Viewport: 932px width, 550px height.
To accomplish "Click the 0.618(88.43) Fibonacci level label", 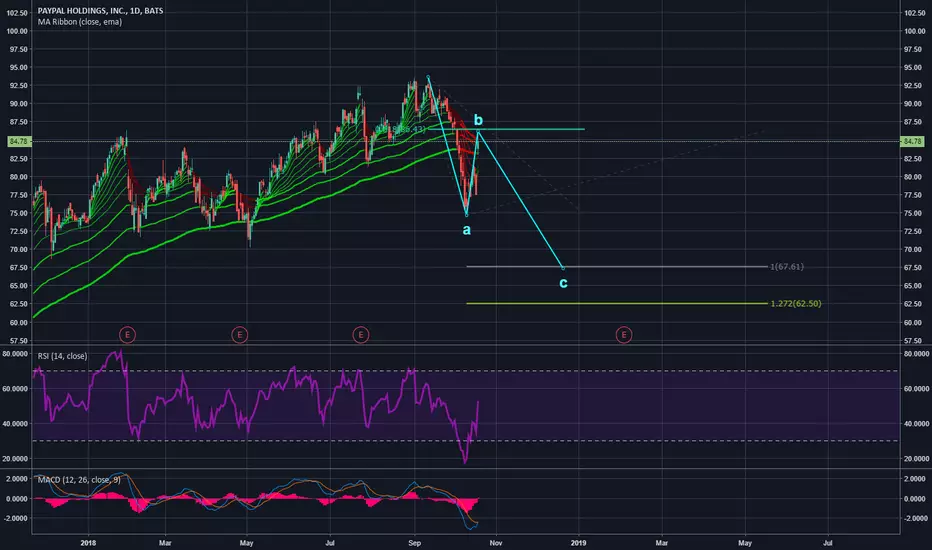I will click(400, 129).
